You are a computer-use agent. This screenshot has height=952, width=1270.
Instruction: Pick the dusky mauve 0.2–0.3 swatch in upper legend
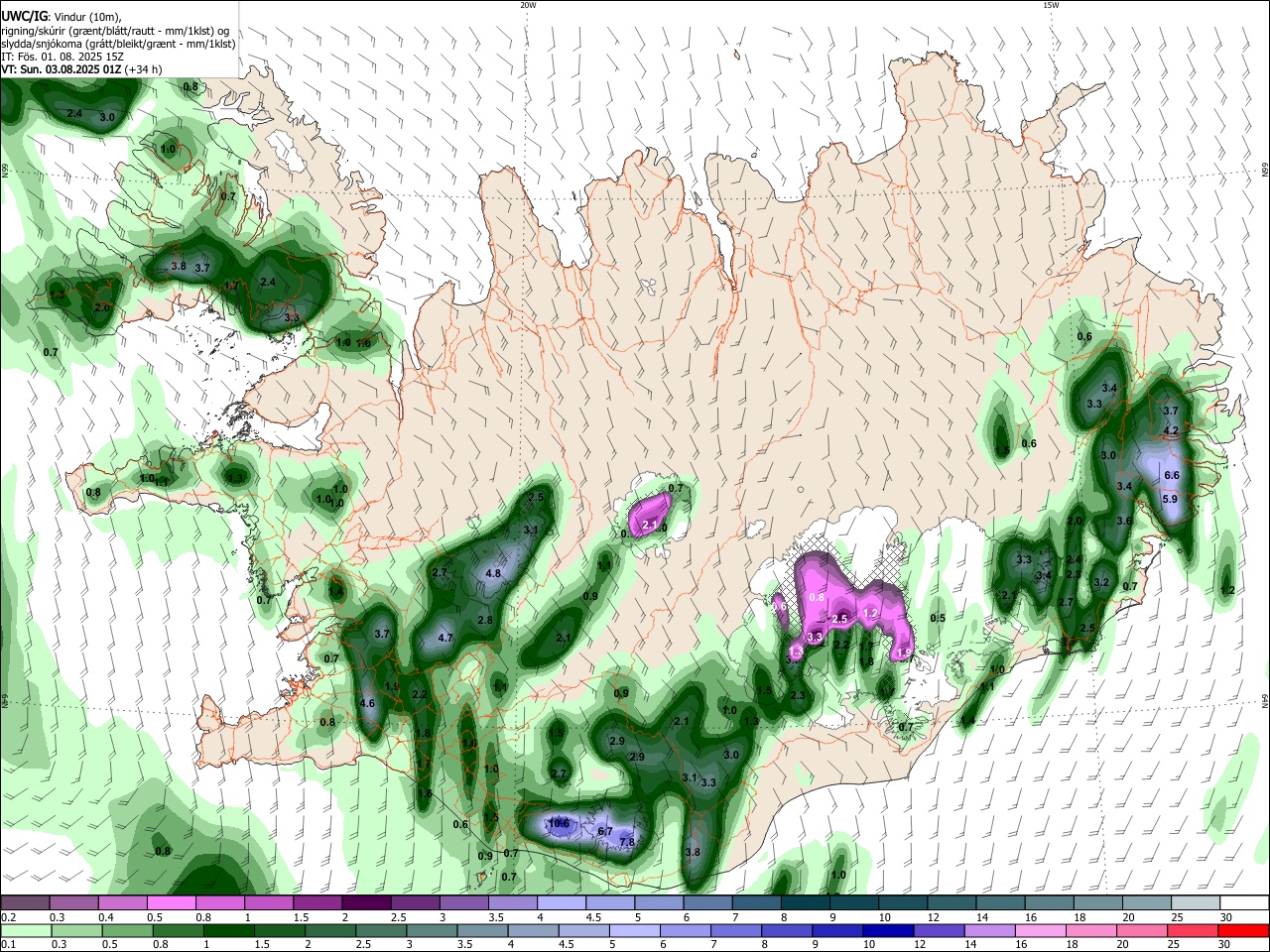click(25, 903)
